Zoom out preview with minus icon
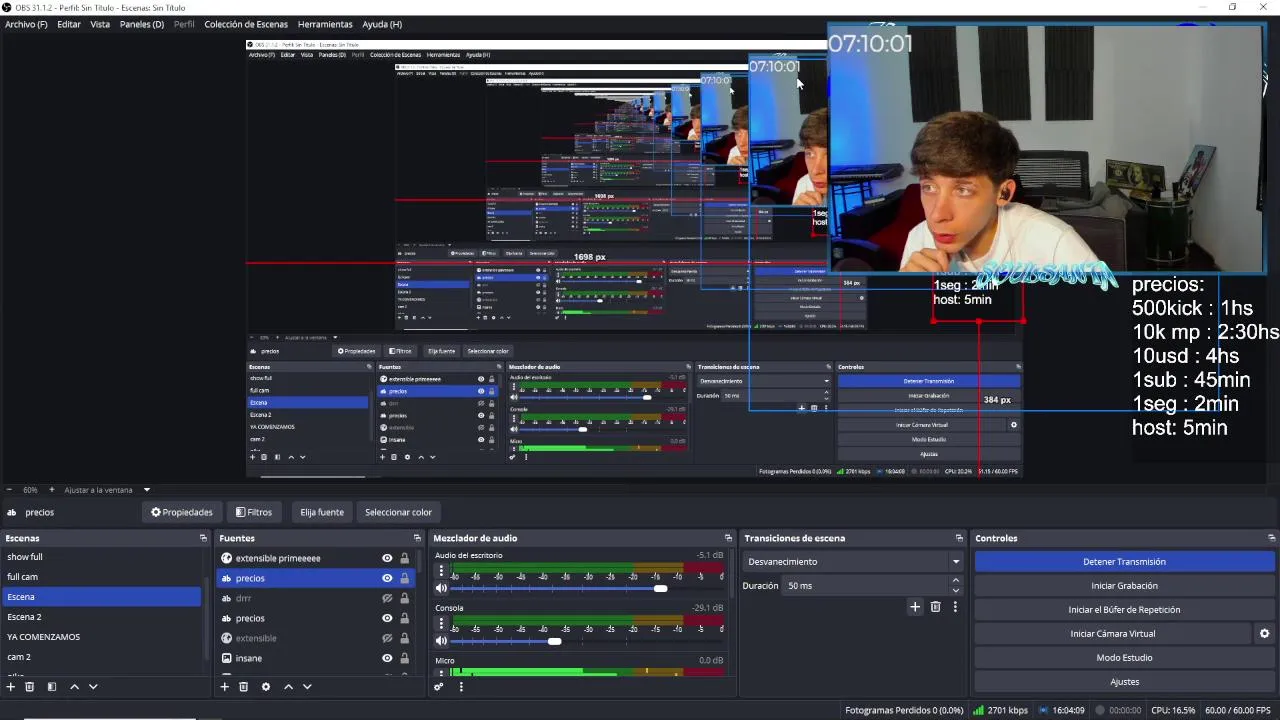The image size is (1280, 720). [x=10, y=490]
